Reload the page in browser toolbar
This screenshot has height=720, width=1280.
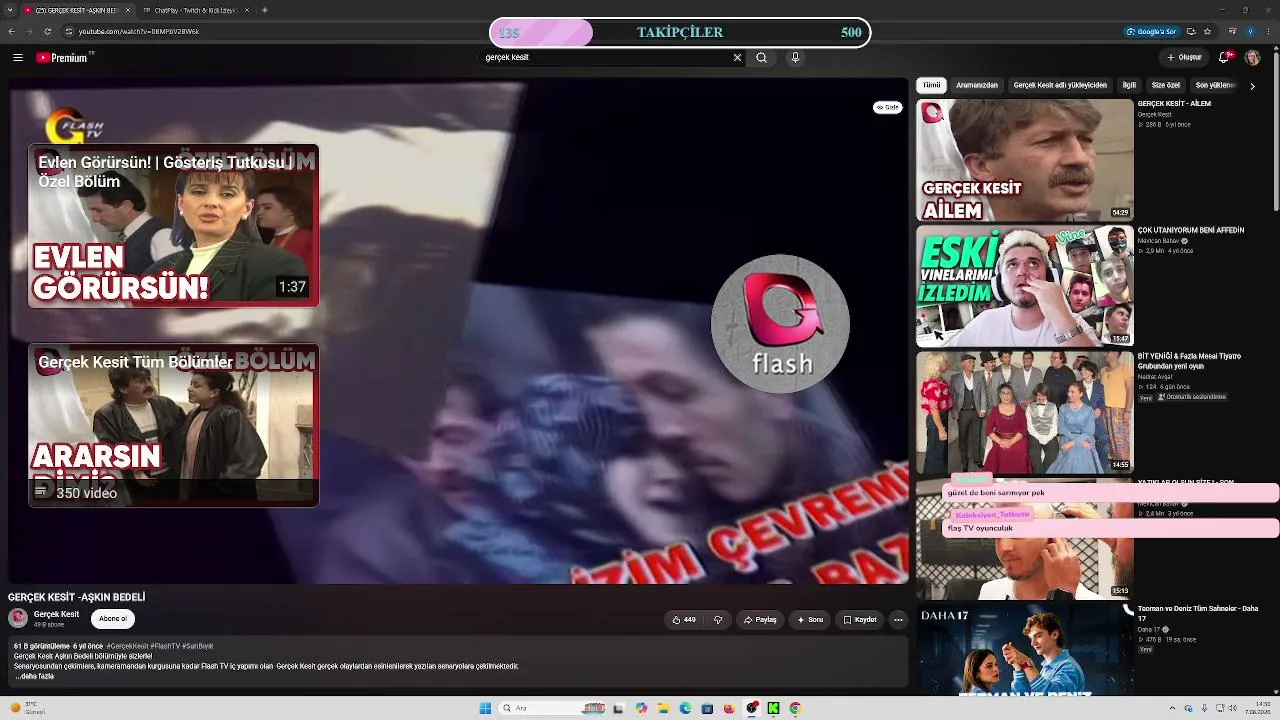pos(47,32)
